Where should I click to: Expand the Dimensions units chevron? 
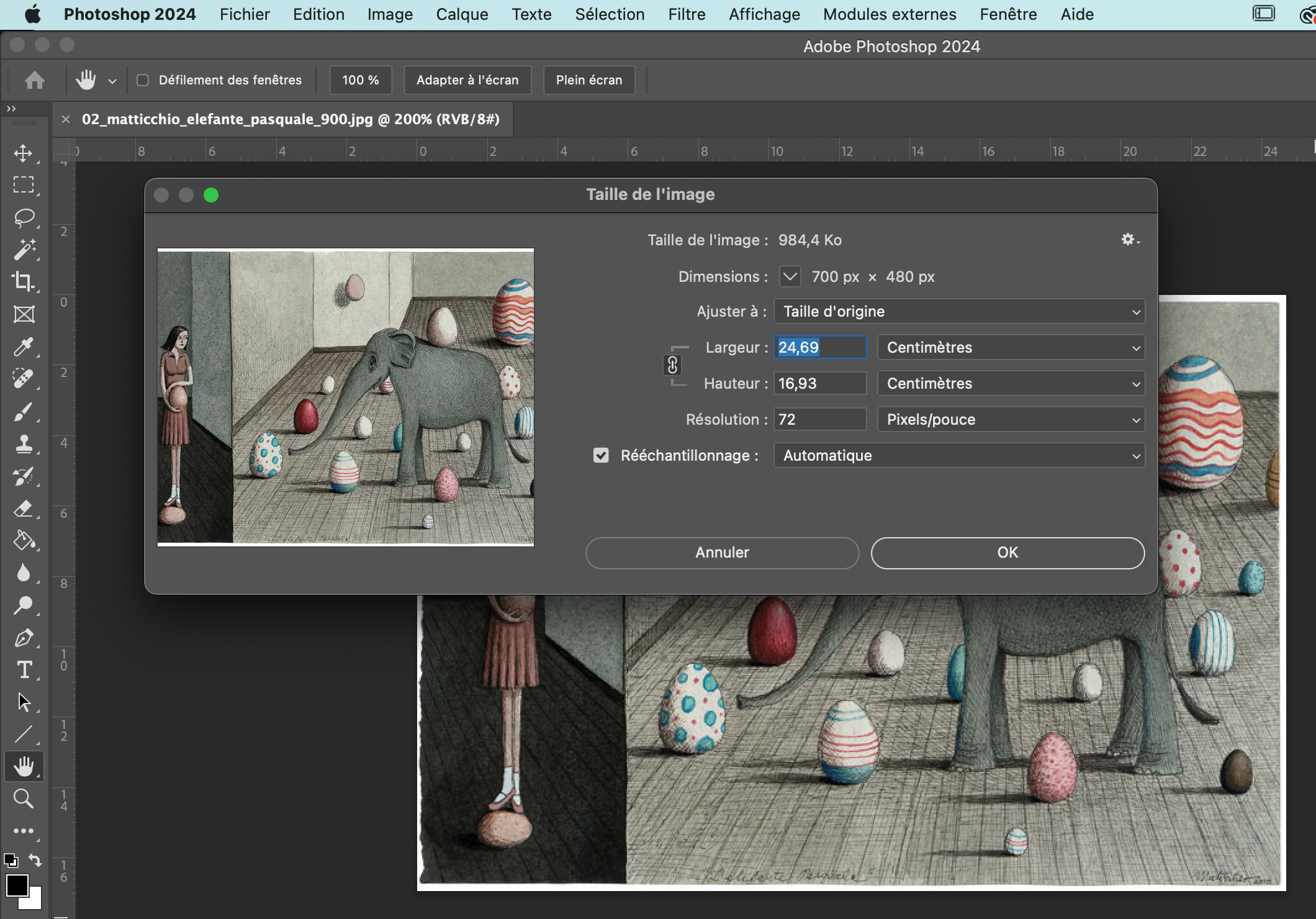(790, 276)
